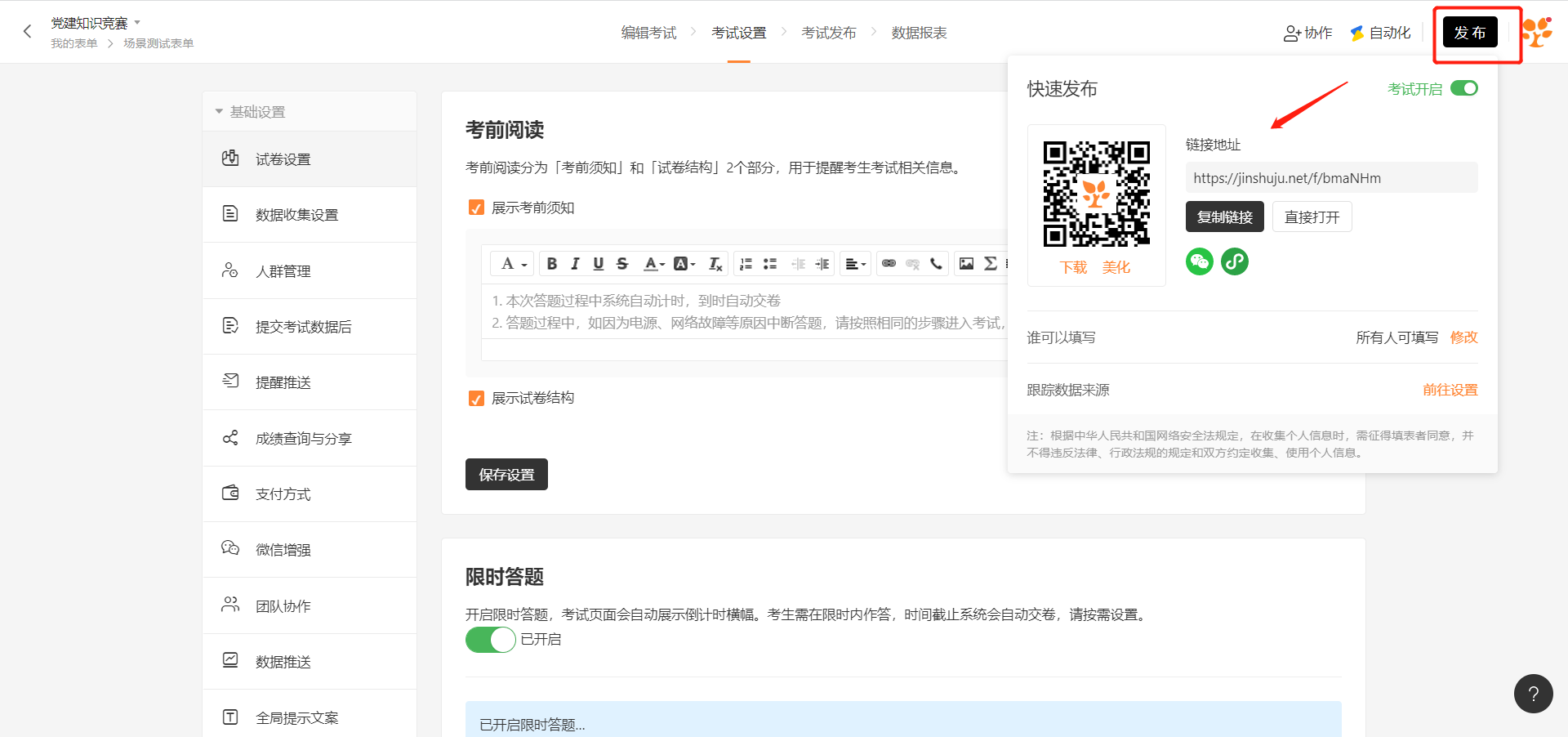The image size is (1568, 737).
Task: Share via the green WeChat icon
Action: [x=1199, y=261]
